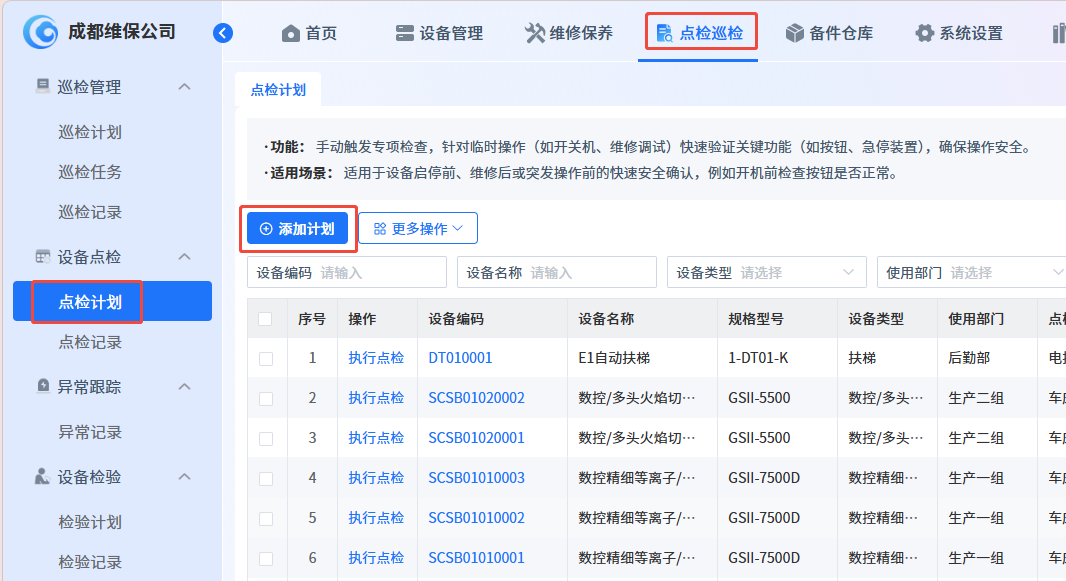Click the 设备管理 server icon

click(x=405, y=33)
